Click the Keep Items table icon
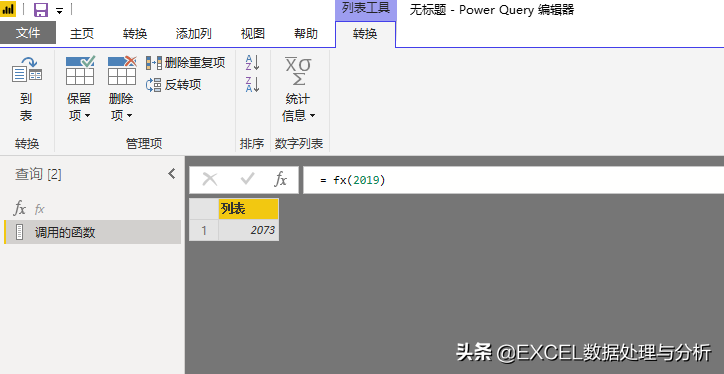Image resolution: width=724 pixels, height=374 pixels. (80, 70)
